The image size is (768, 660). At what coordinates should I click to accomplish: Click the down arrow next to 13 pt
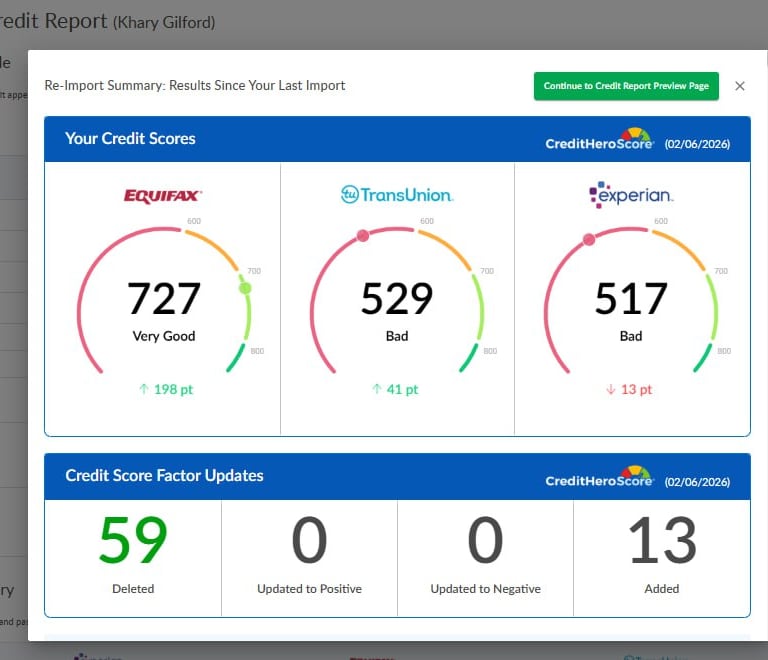pos(610,389)
